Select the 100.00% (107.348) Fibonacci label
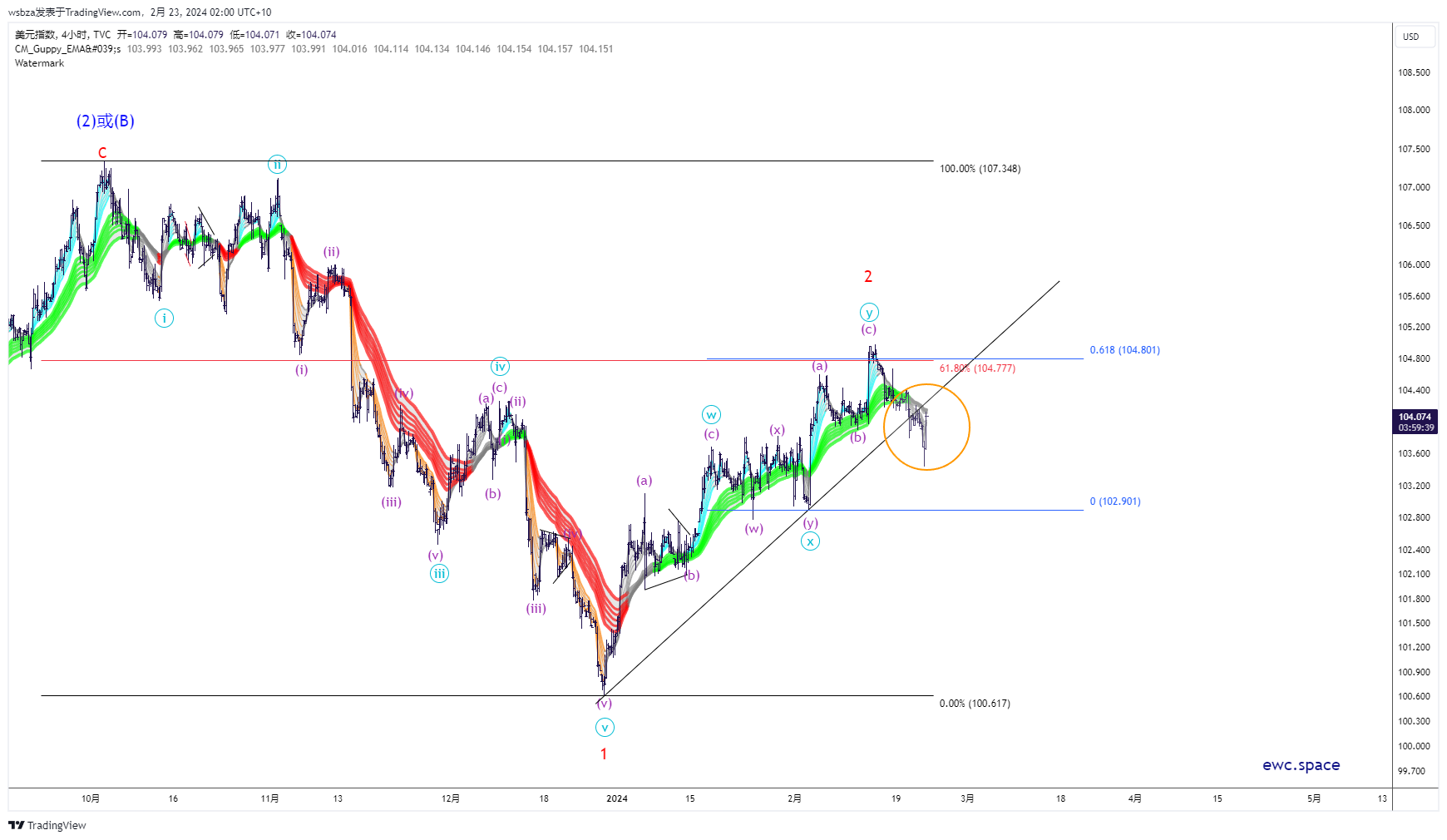The height and width of the screenshot is (840, 1447). click(x=980, y=169)
